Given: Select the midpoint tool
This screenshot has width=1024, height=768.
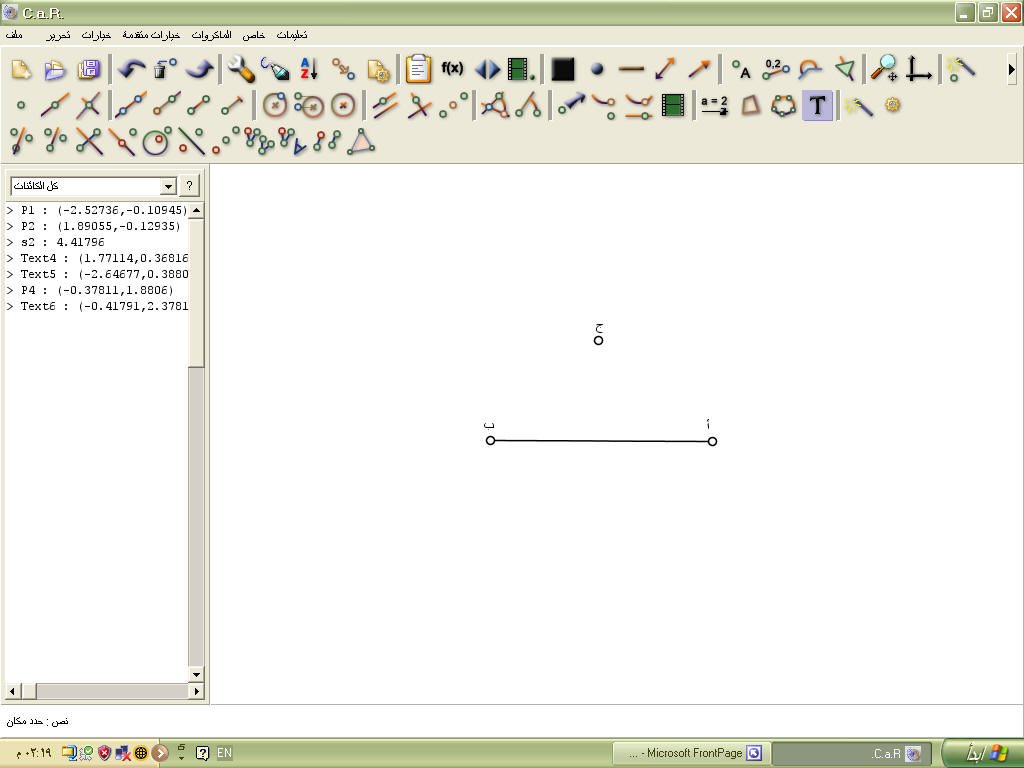Looking at the screenshot, I should coord(453,105).
